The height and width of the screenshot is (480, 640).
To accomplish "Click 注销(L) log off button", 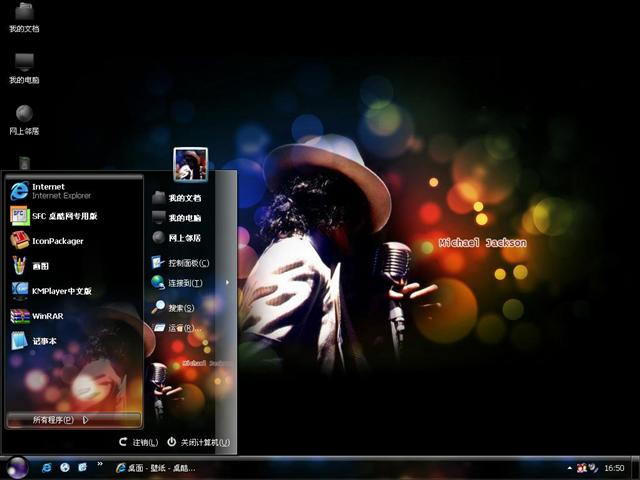I will tap(138, 442).
